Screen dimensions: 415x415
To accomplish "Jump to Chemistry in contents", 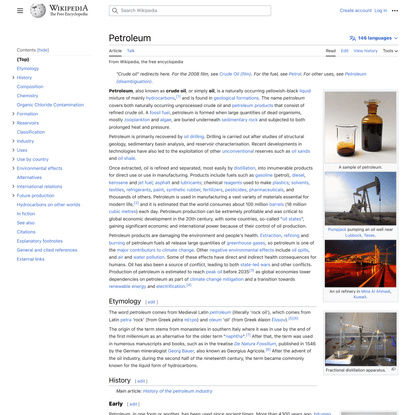I will pos(27,96).
